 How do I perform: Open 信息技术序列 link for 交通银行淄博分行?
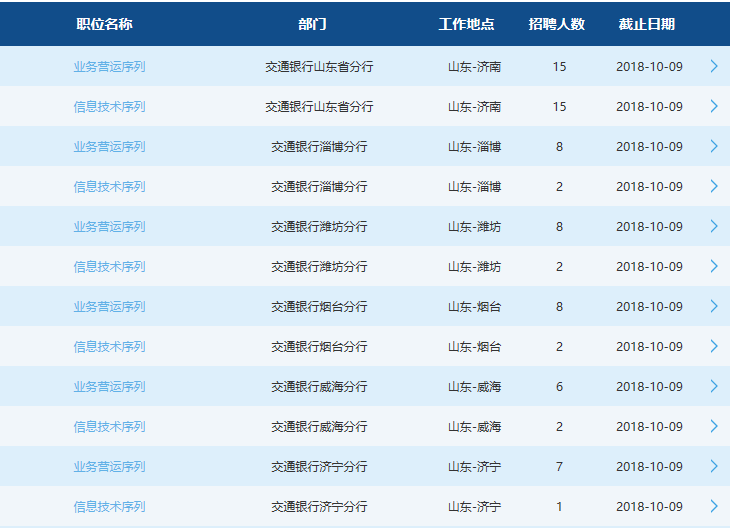pos(110,187)
